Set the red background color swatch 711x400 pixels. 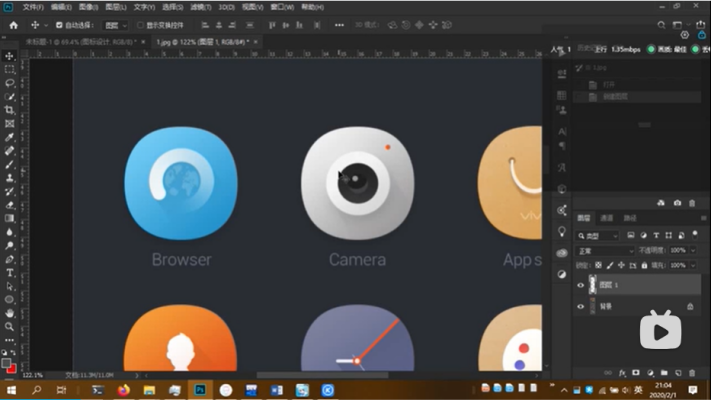(x=12, y=368)
